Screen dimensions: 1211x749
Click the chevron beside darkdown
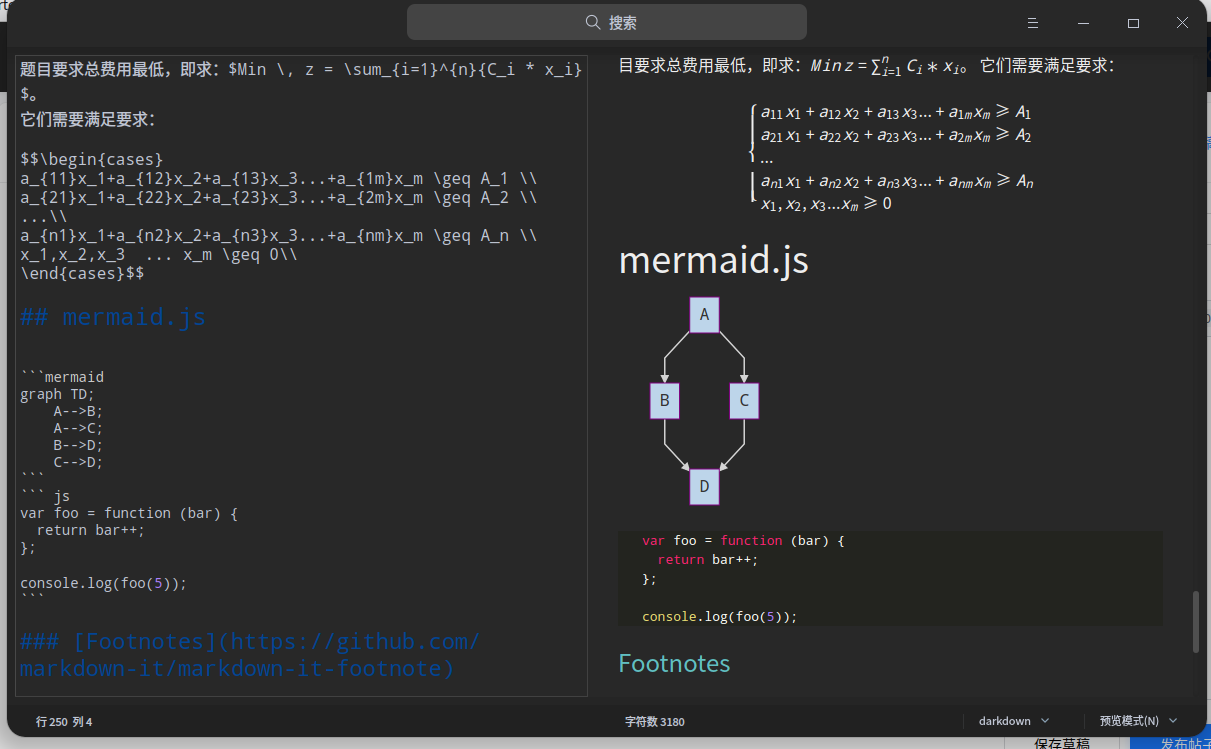[1046, 721]
